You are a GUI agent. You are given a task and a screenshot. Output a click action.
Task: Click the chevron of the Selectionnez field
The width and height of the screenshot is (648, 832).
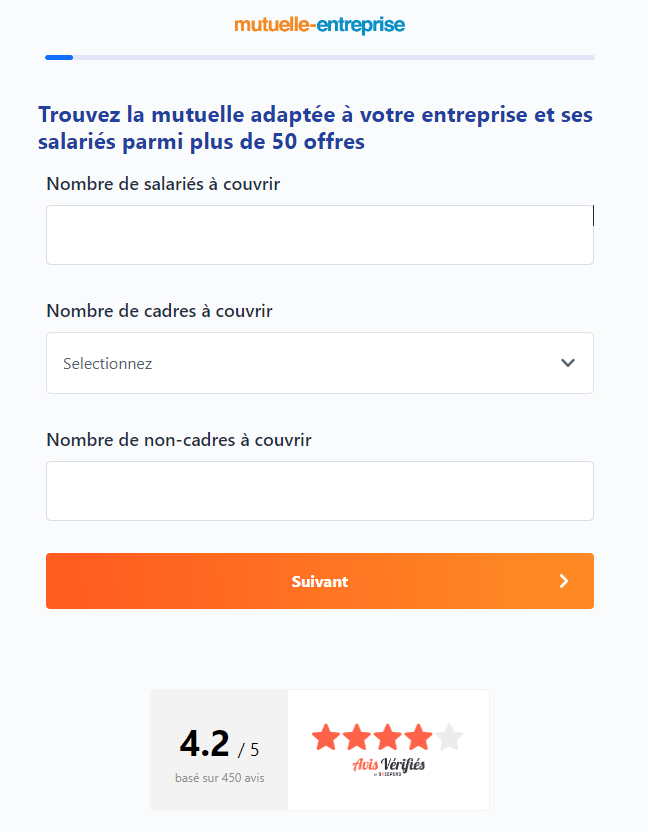567,363
